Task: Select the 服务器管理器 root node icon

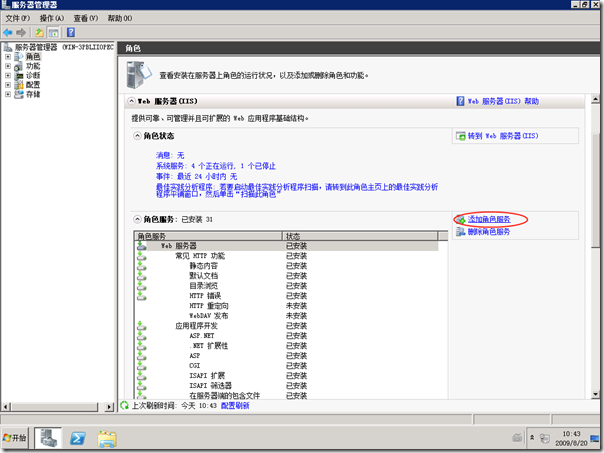Action: pos(8,47)
